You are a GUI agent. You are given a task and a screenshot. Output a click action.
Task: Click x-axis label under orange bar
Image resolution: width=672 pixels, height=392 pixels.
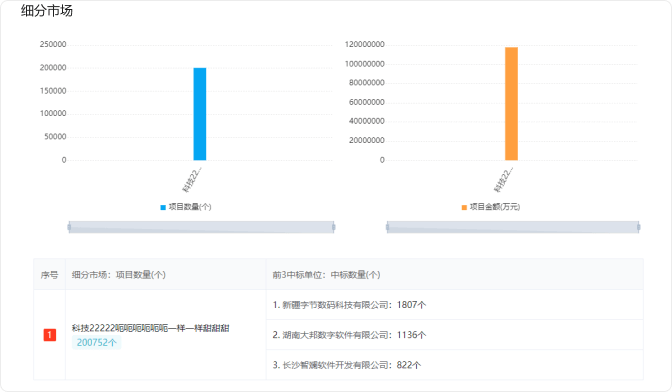click(503, 180)
